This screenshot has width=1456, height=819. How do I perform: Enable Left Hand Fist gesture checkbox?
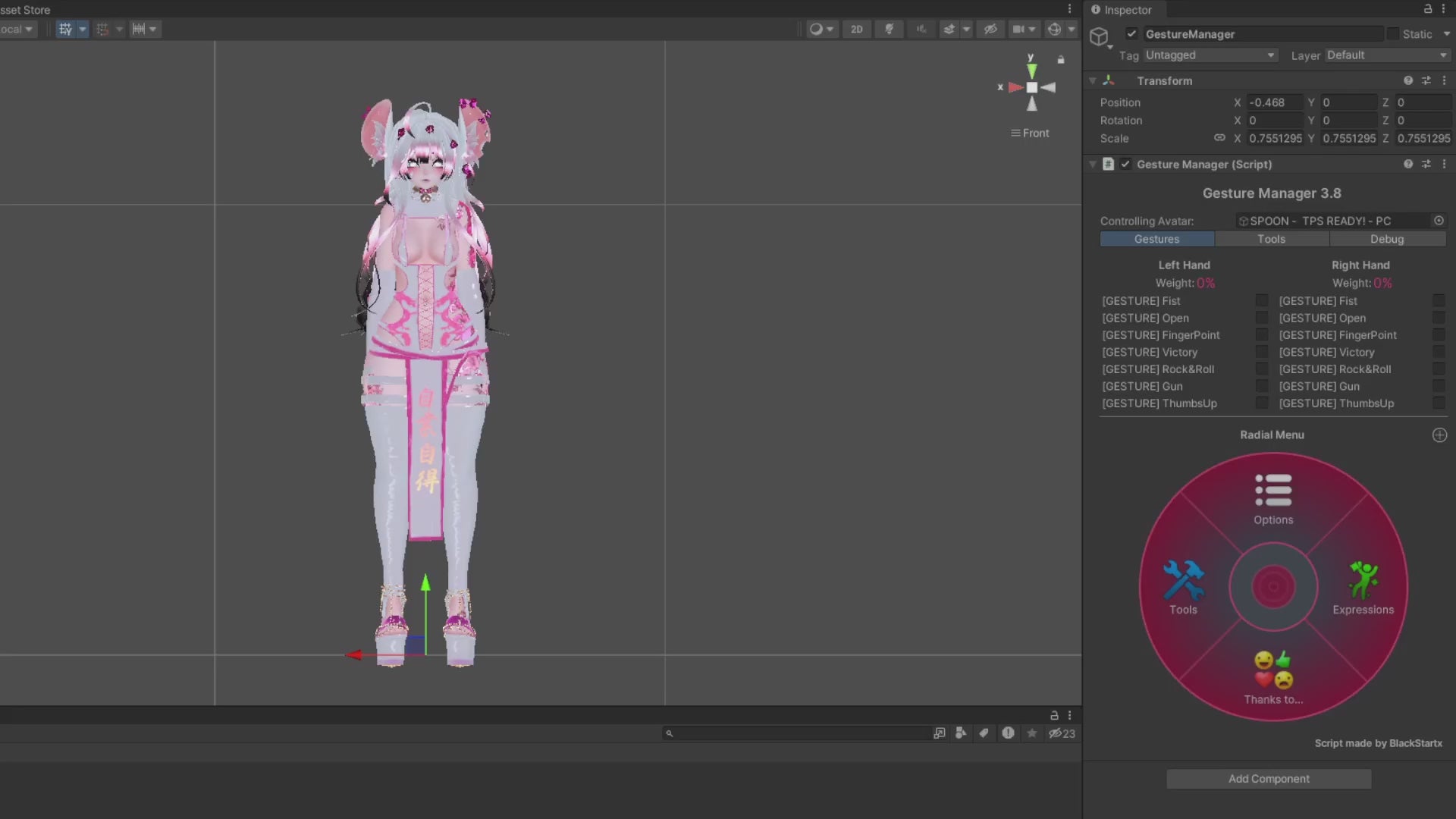coord(1261,301)
